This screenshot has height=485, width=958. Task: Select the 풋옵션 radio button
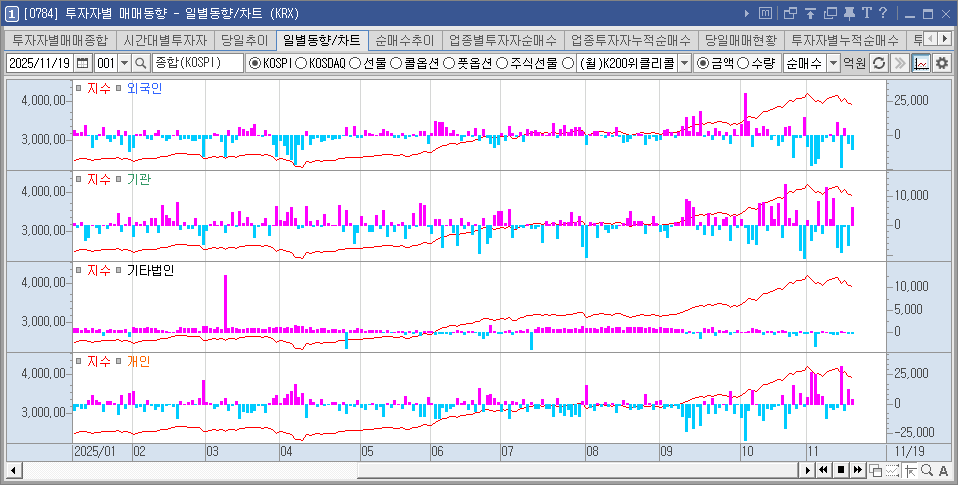click(x=448, y=63)
